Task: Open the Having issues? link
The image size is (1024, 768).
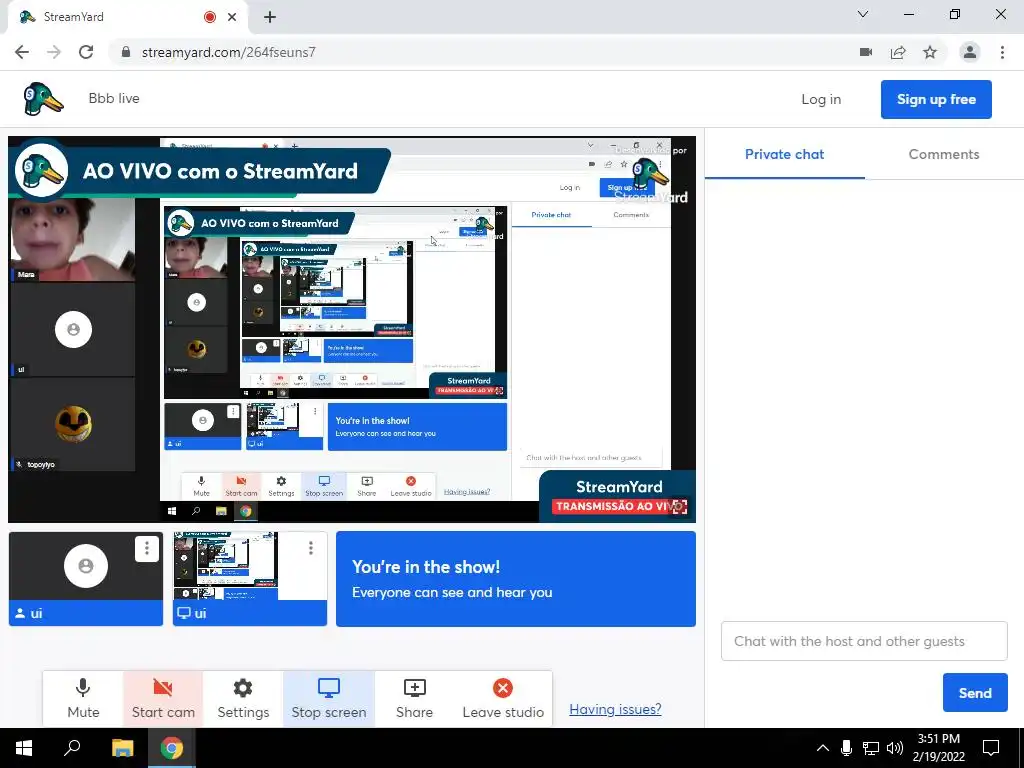Action: point(615,709)
